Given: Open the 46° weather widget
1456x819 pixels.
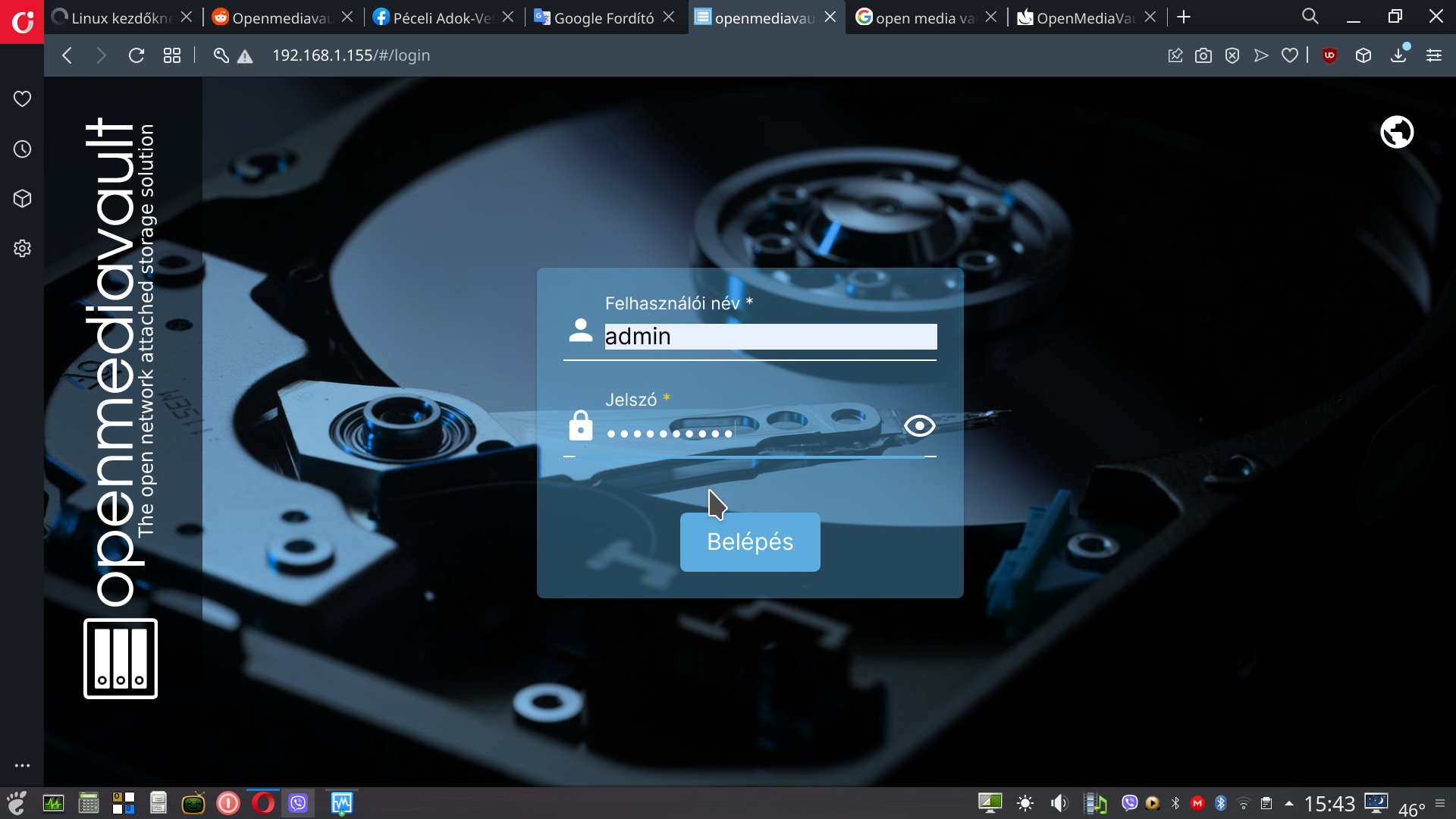Looking at the screenshot, I should coord(1411,809).
